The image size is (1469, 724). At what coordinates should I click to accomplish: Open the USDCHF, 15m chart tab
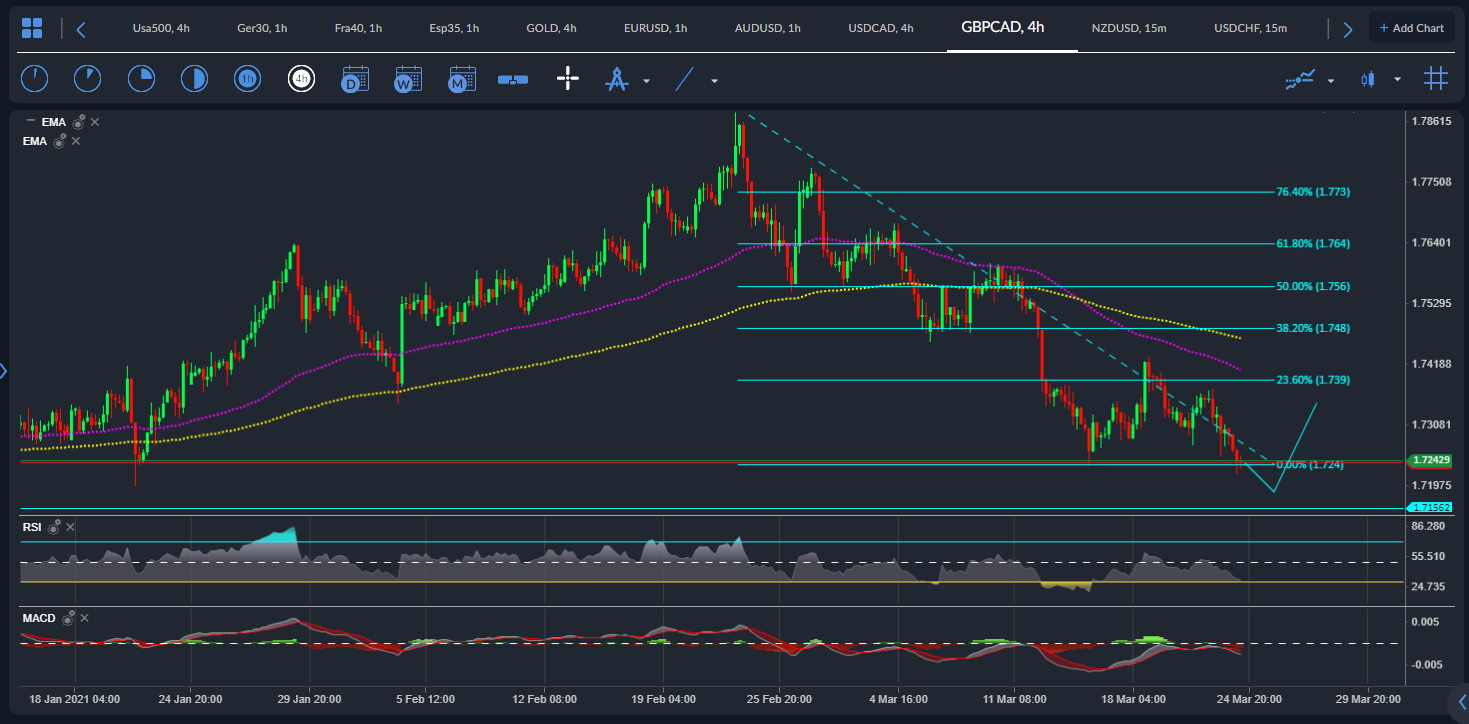pyautogui.click(x=1250, y=28)
